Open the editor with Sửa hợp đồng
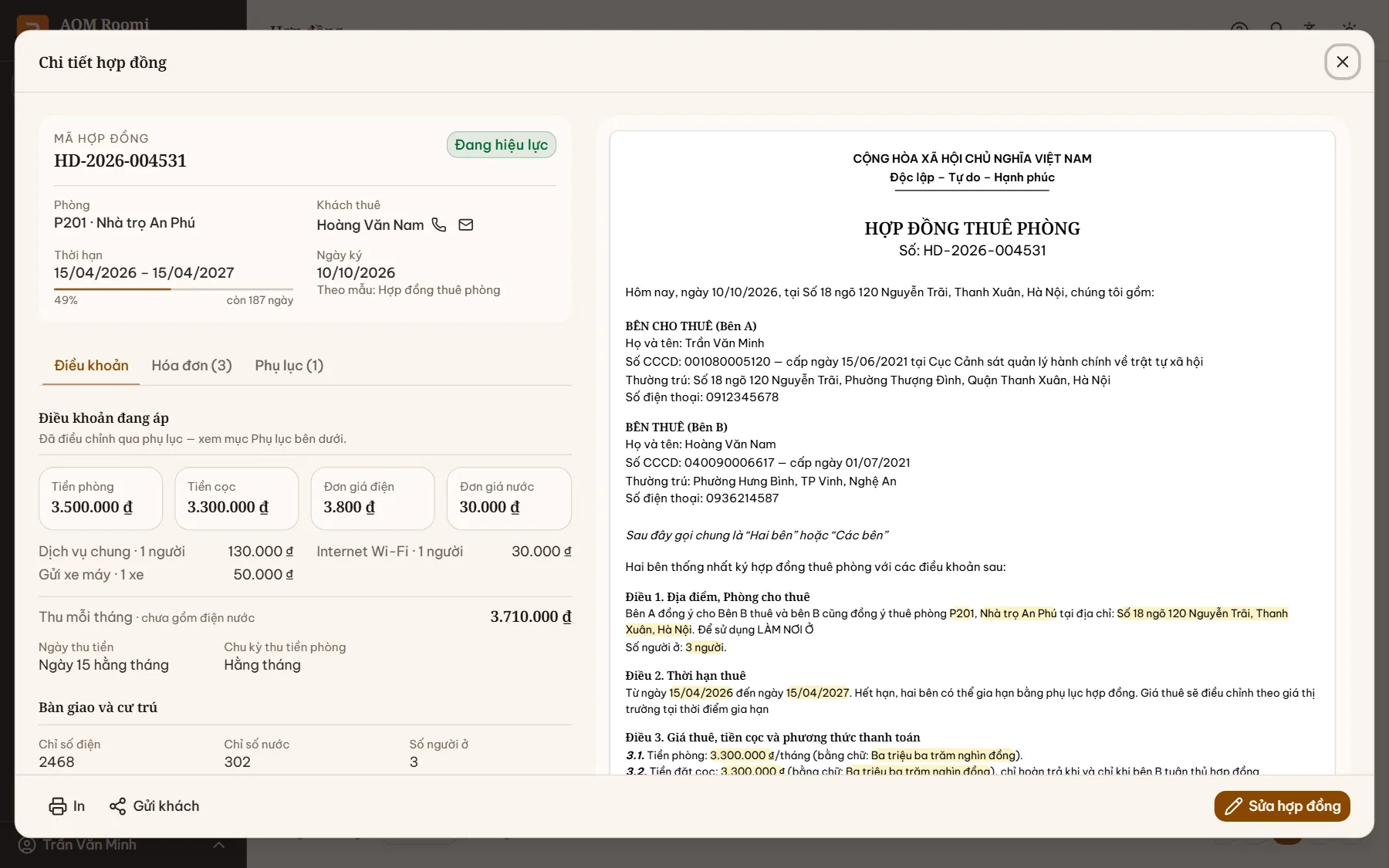Image resolution: width=1389 pixels, height=868 pixels. [1282, 806]
